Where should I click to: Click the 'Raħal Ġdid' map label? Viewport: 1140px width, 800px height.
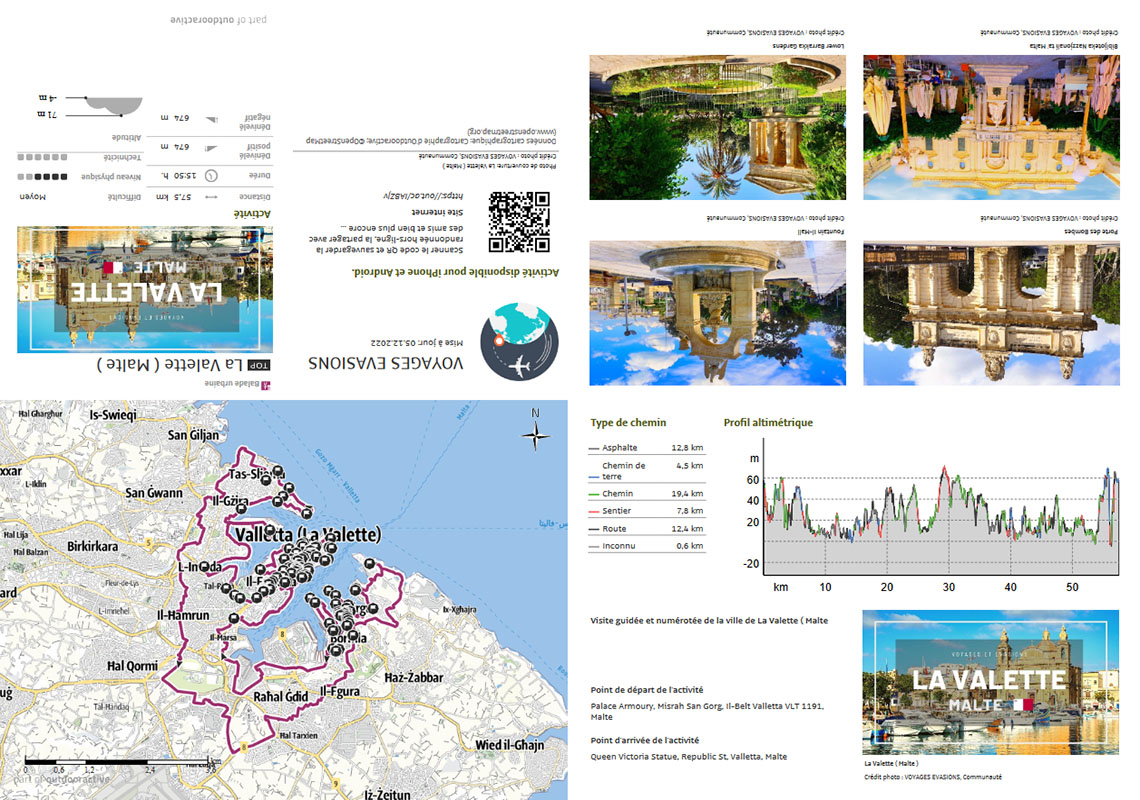(281, 697)
